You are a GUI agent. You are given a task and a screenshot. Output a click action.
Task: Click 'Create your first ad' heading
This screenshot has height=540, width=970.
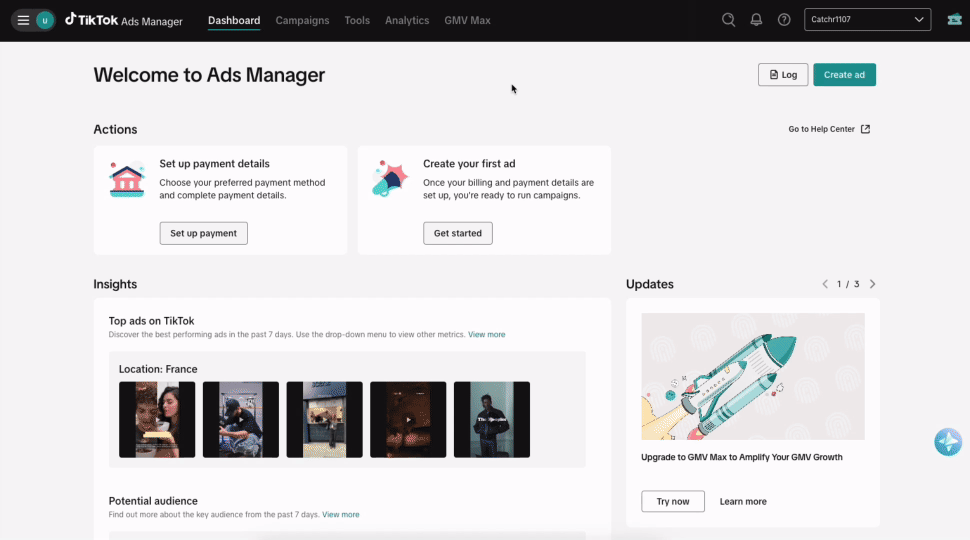click(469, 164)
